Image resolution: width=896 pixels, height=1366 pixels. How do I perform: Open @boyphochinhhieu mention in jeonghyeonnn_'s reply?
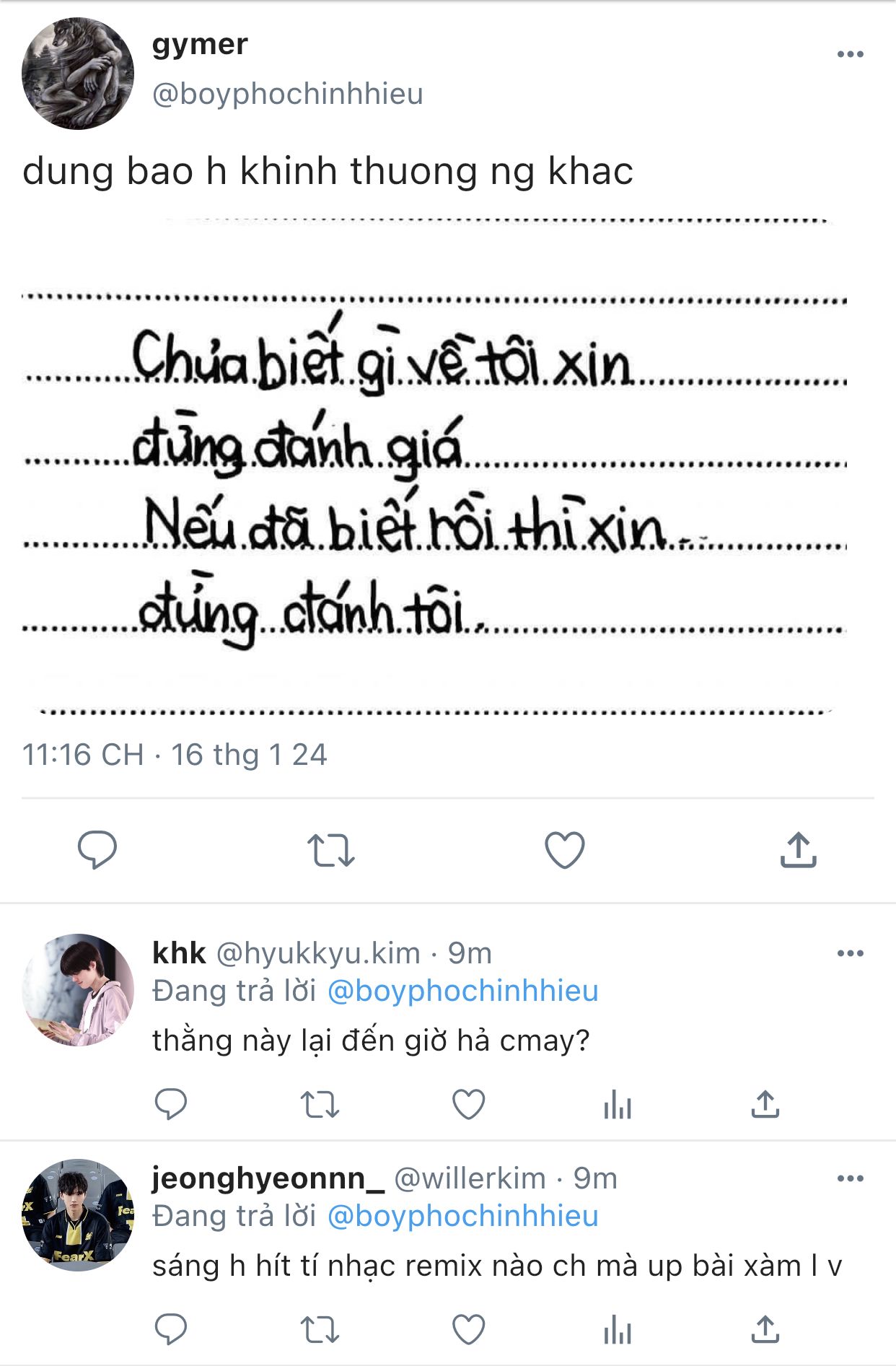tap(462, 1216)
